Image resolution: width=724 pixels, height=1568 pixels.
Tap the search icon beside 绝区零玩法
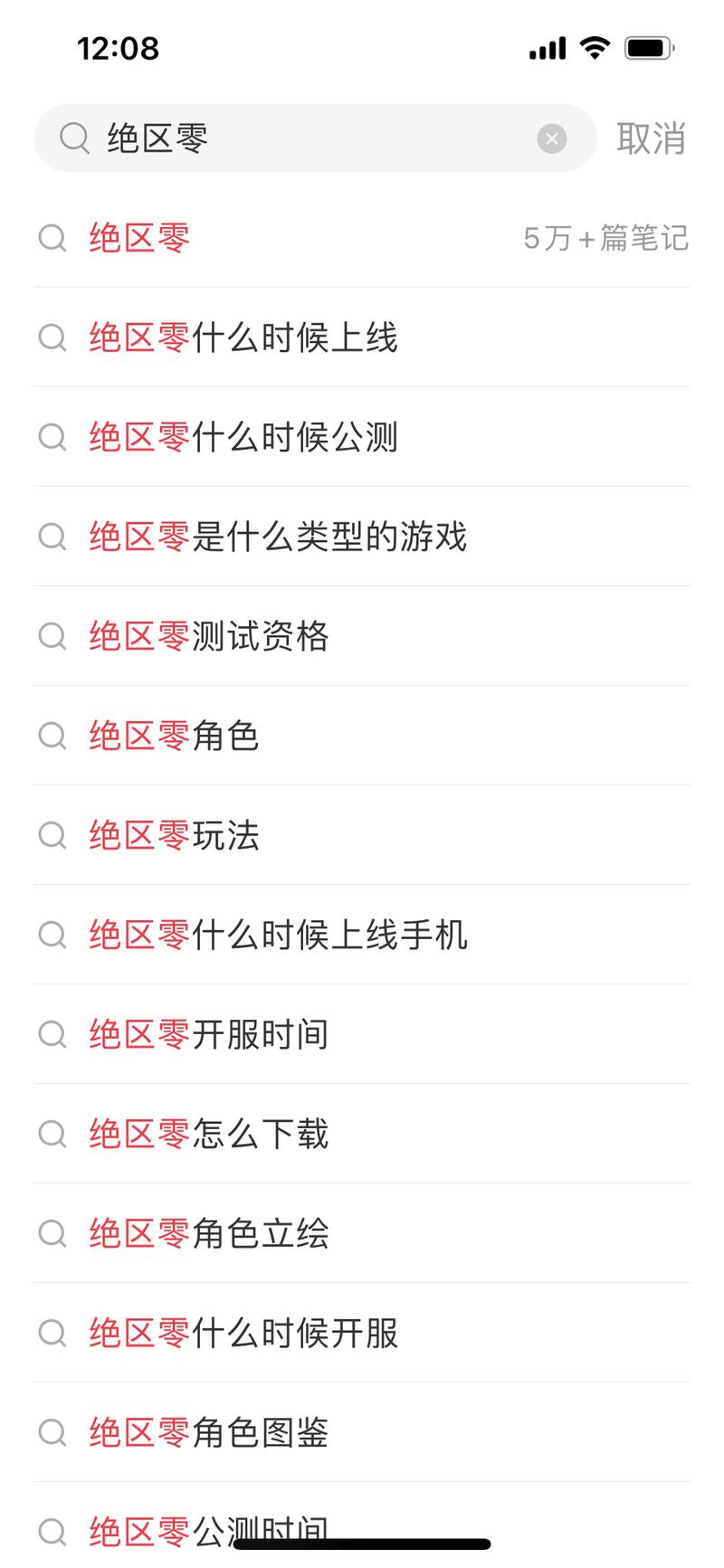(x=52, y=835)
